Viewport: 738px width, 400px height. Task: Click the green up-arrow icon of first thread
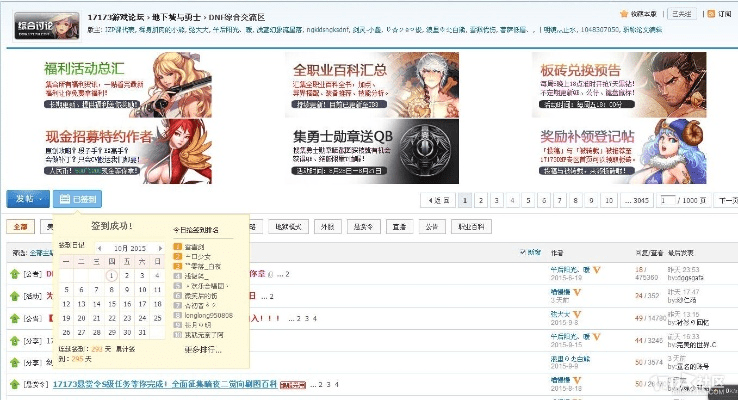click(15, 274)
